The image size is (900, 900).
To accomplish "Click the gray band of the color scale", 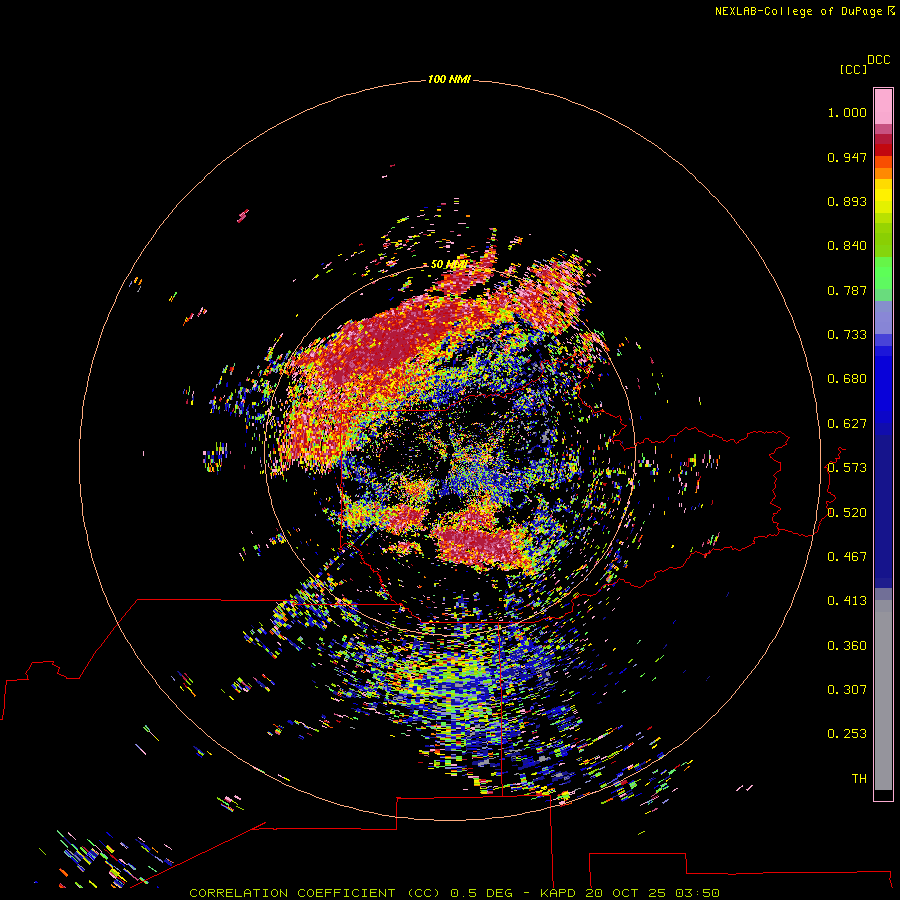I will 883,695.
